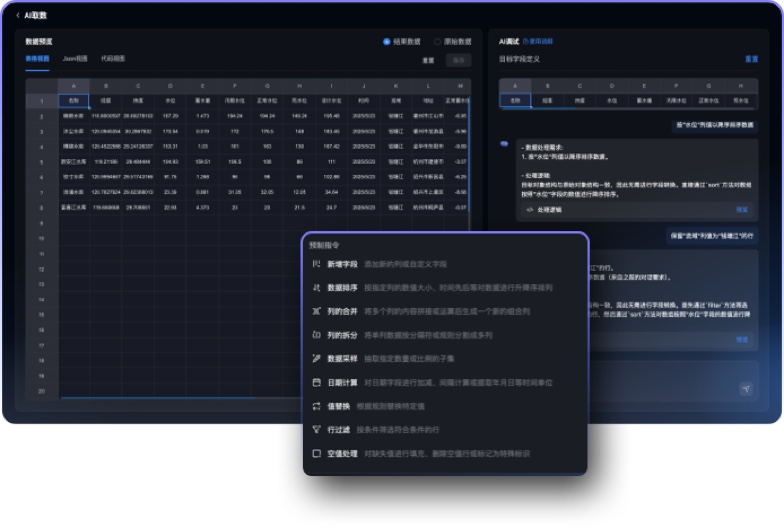Screen dimensions: 784x526
Task: Click cell '新安江水库' in row 5
Action: tap(74, 162)
